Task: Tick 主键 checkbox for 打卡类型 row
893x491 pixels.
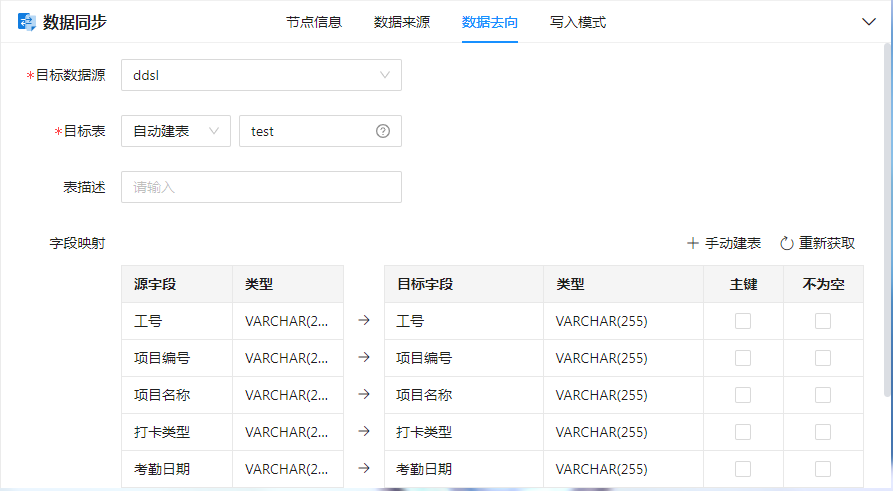Action: coord(743,432)
